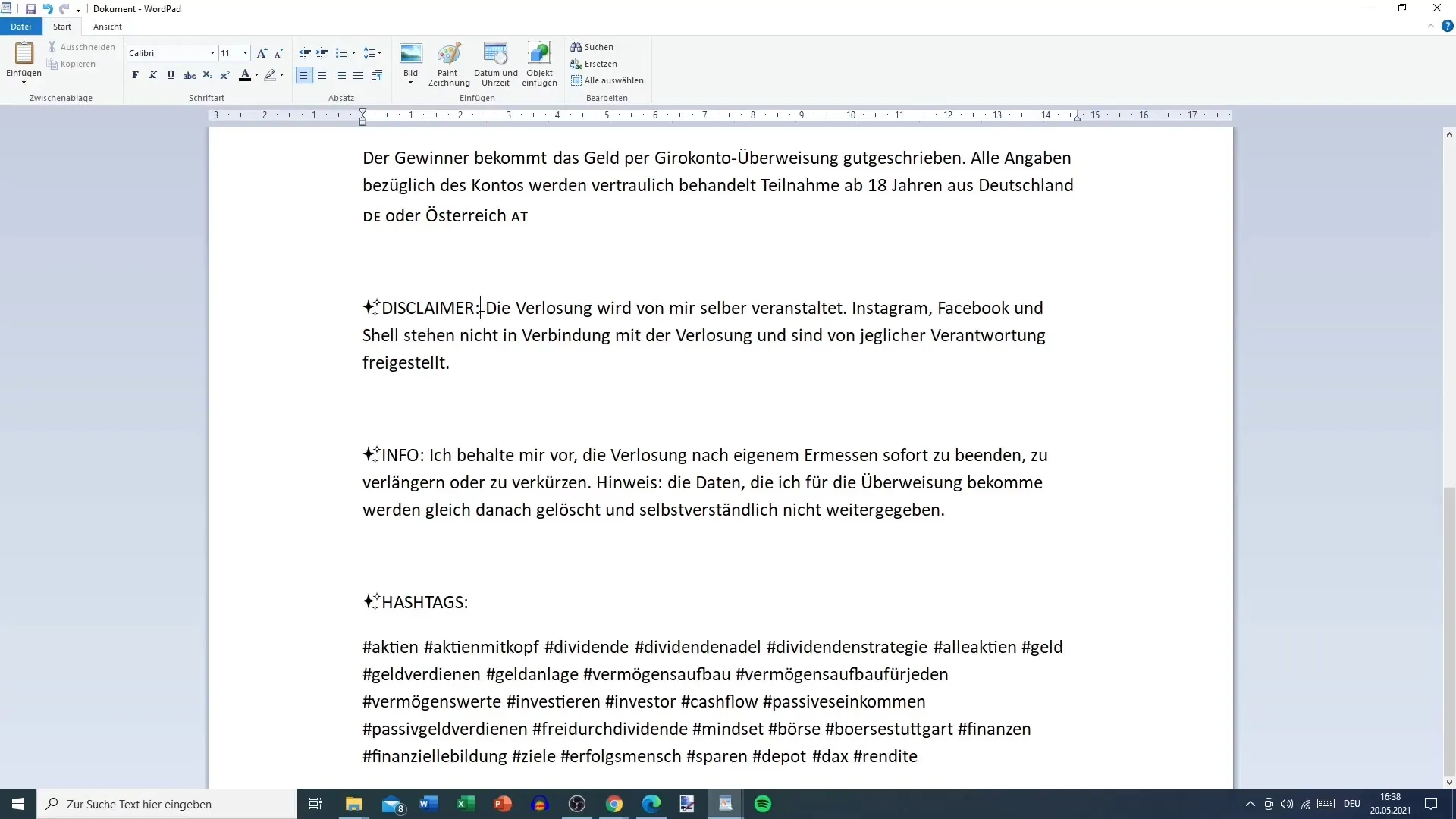
Task: Click Alle auswählen
Action: (607, 80)
